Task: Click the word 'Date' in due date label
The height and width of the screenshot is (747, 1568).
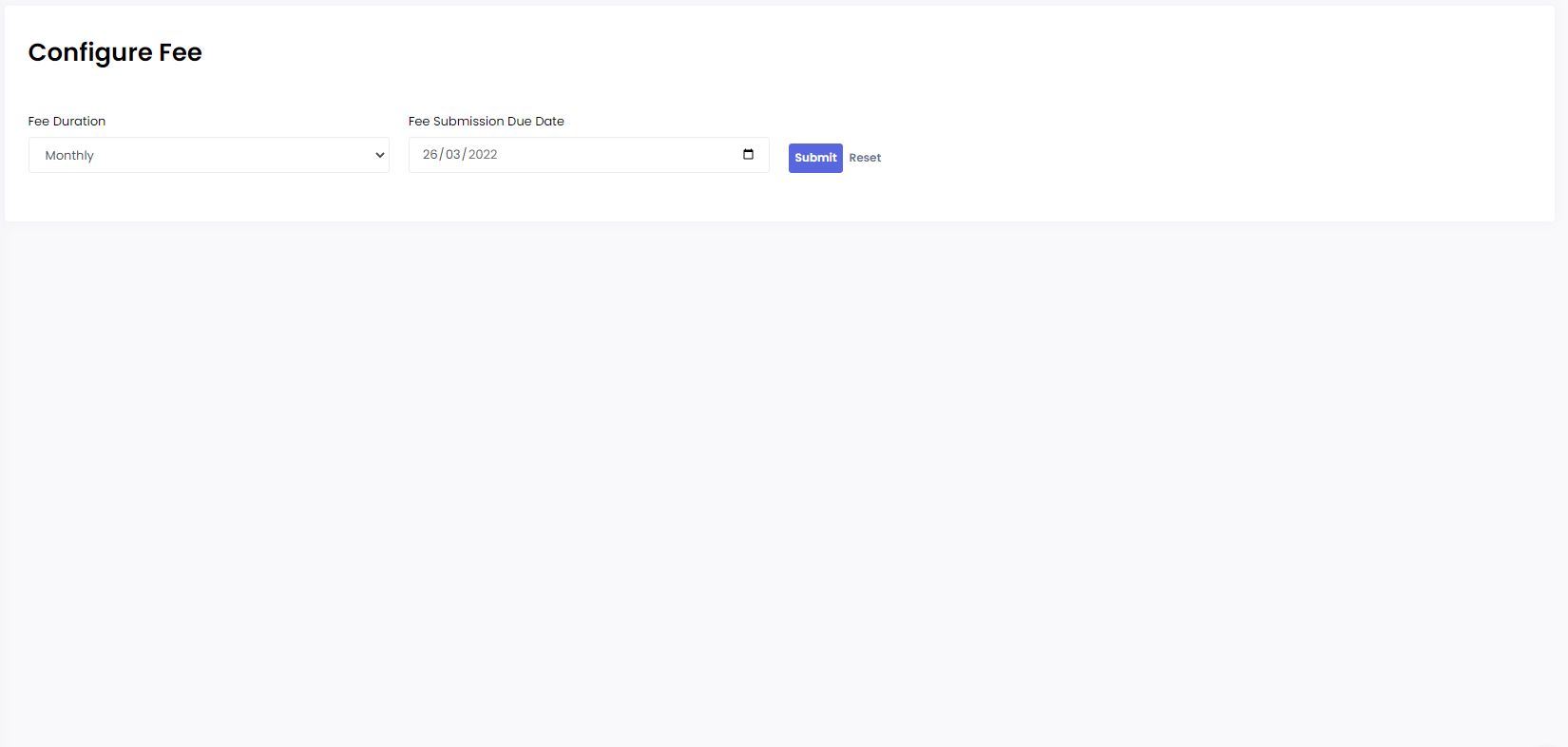Action: [x=549, y=121]
